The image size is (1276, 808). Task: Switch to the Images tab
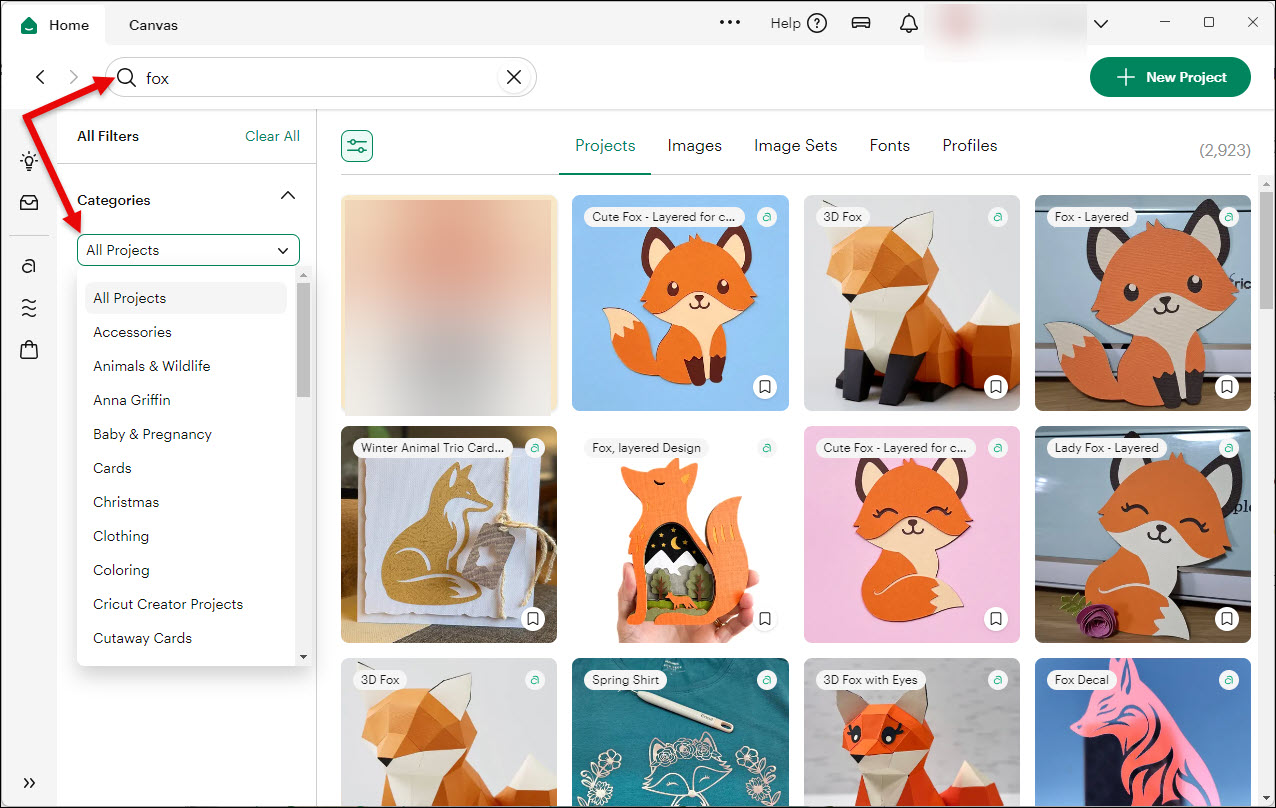(x=694, y=146)
